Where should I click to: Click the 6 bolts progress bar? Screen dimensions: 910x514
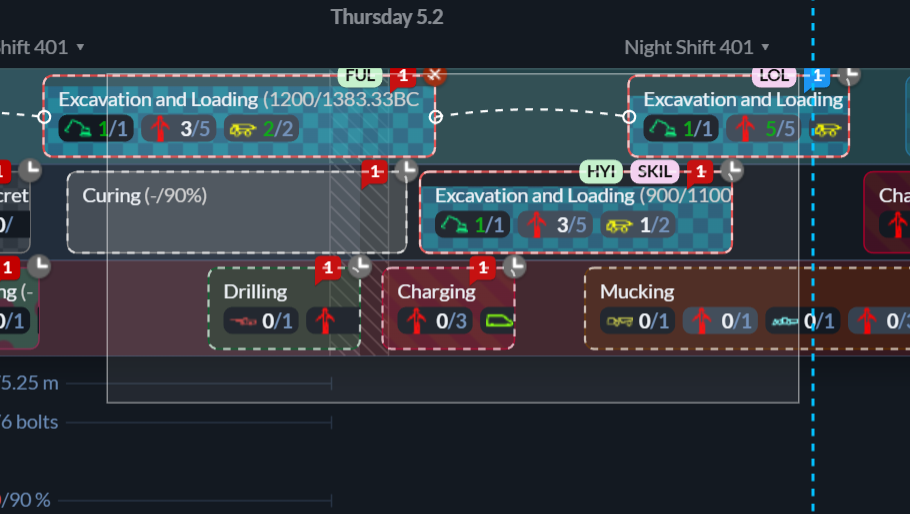click(x=198, y=422)
